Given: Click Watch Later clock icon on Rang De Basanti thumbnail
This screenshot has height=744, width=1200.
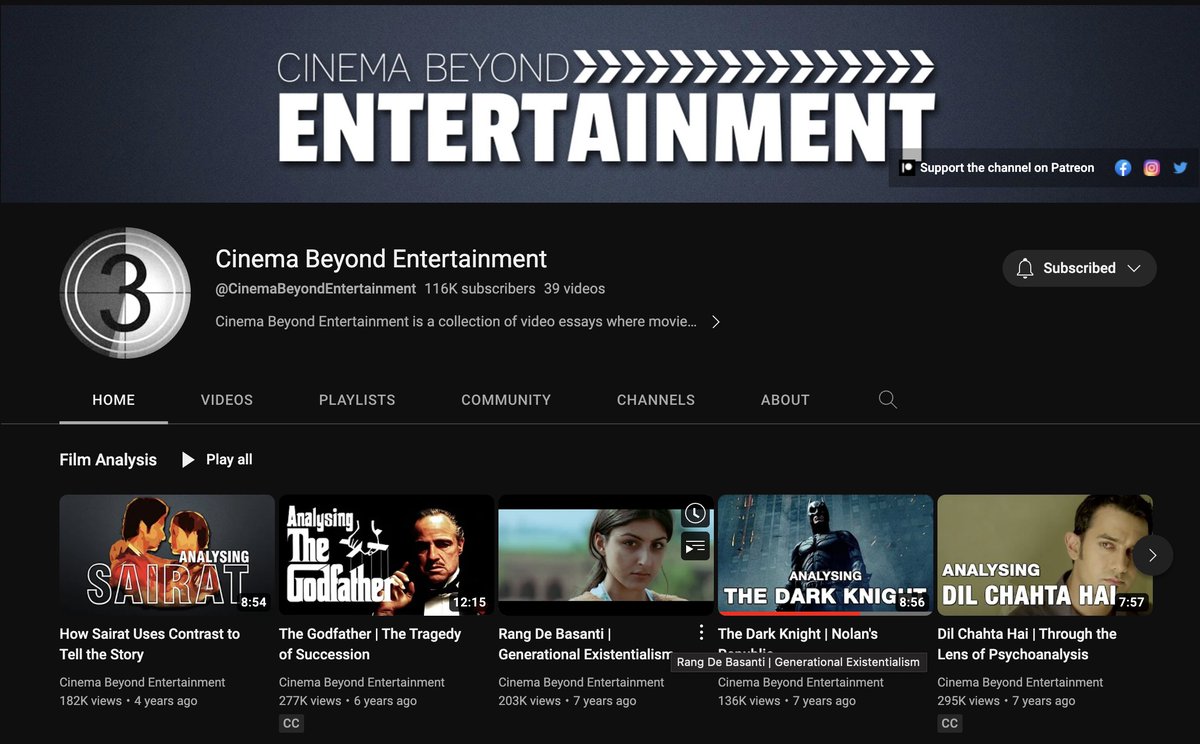Looking at the screenshot, I should (x=695, y=514).
